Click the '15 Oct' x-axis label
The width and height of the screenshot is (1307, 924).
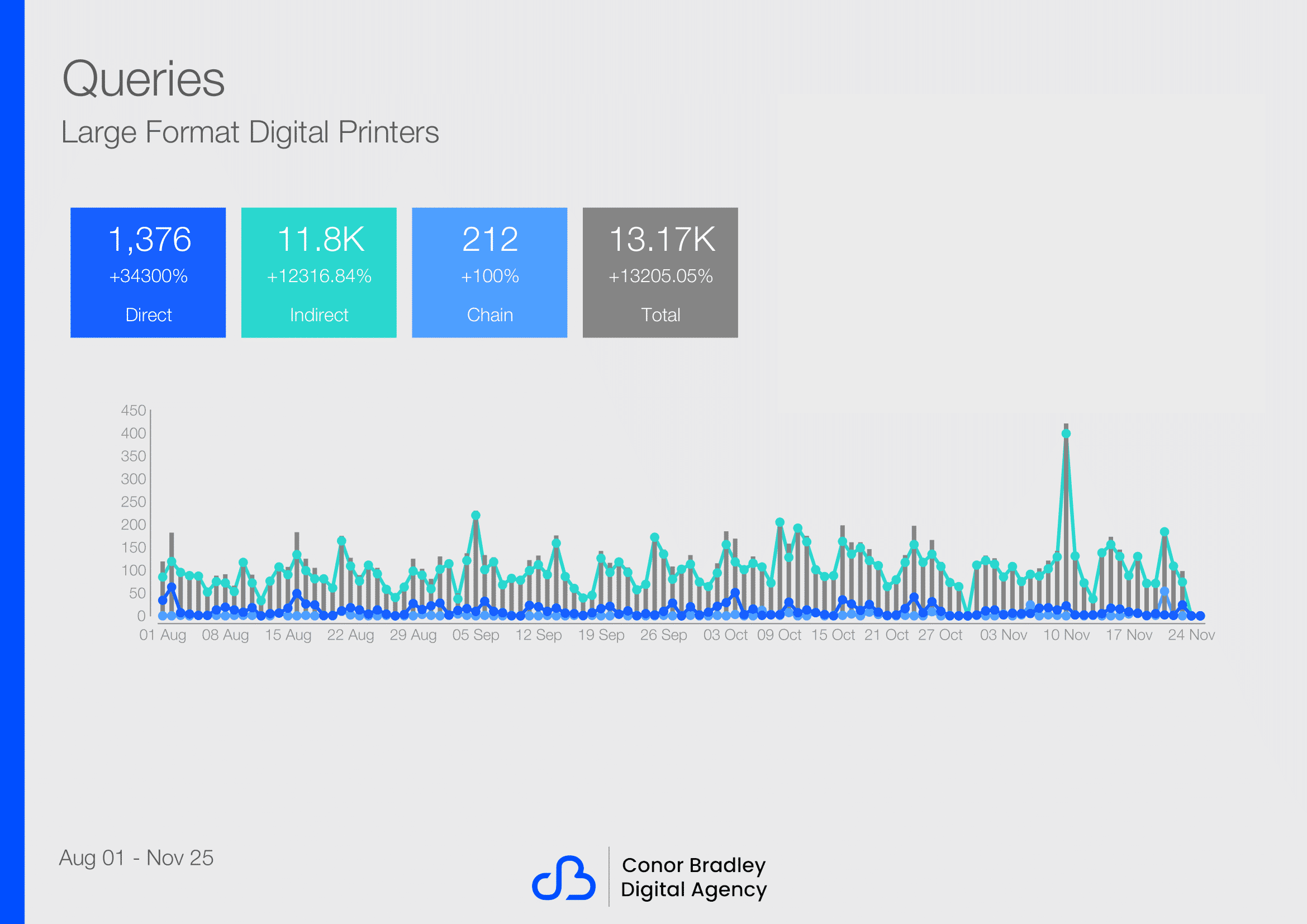[x=833, y=635]
